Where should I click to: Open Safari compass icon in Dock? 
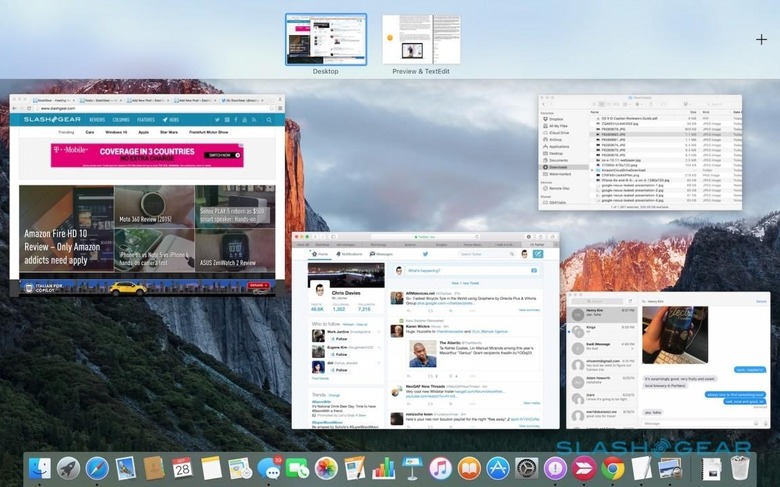[x=97, y=468]
